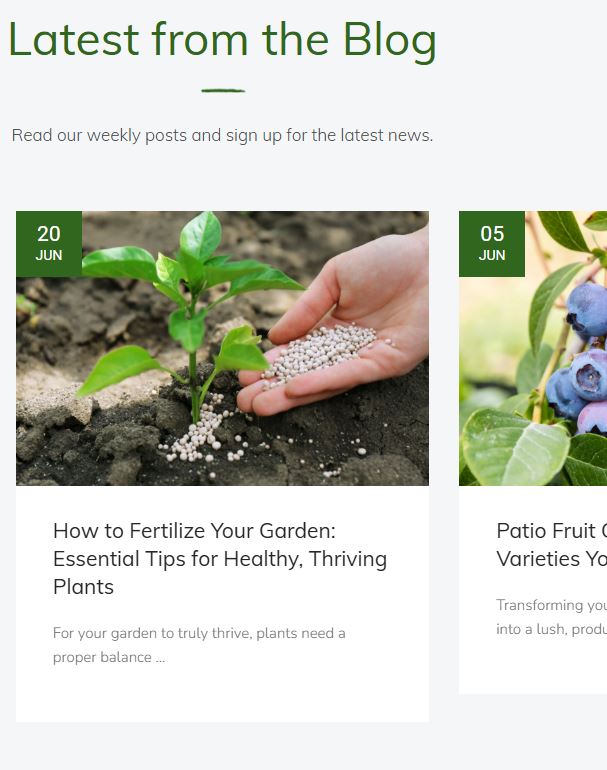Click the 20 JUN date badge
The image size is (607, 770).
tap(49, 243)
